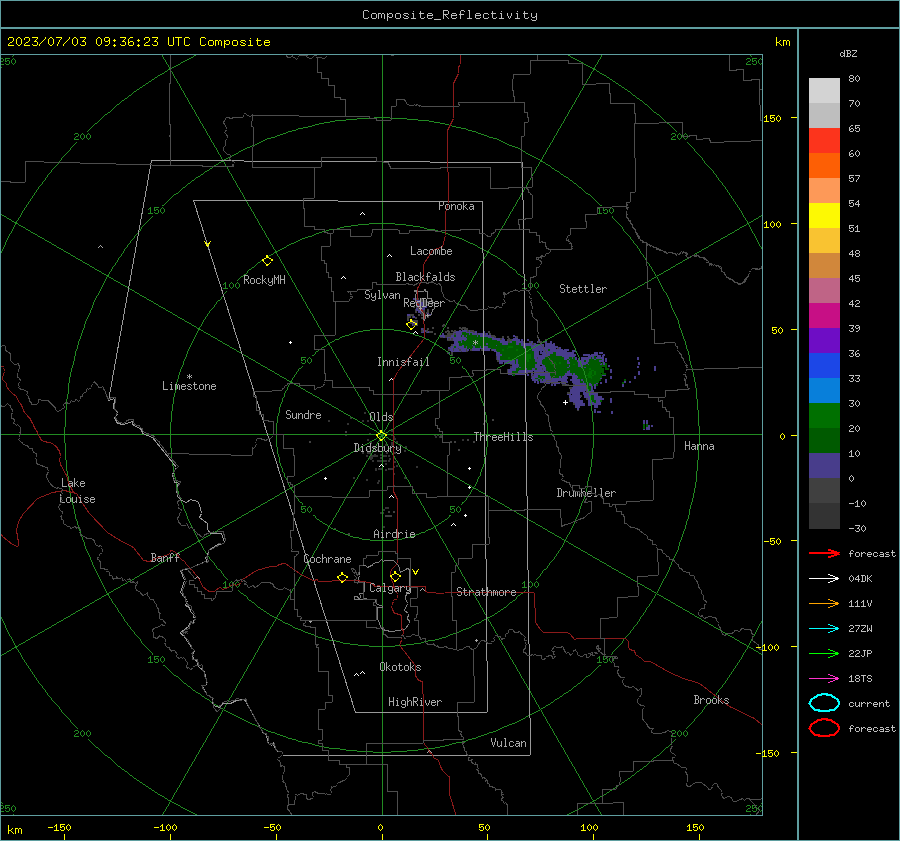The image size is (900, 841).
Task: Select light gray 70-80 dBZ swatch
Action: click(x=824, y=91)
